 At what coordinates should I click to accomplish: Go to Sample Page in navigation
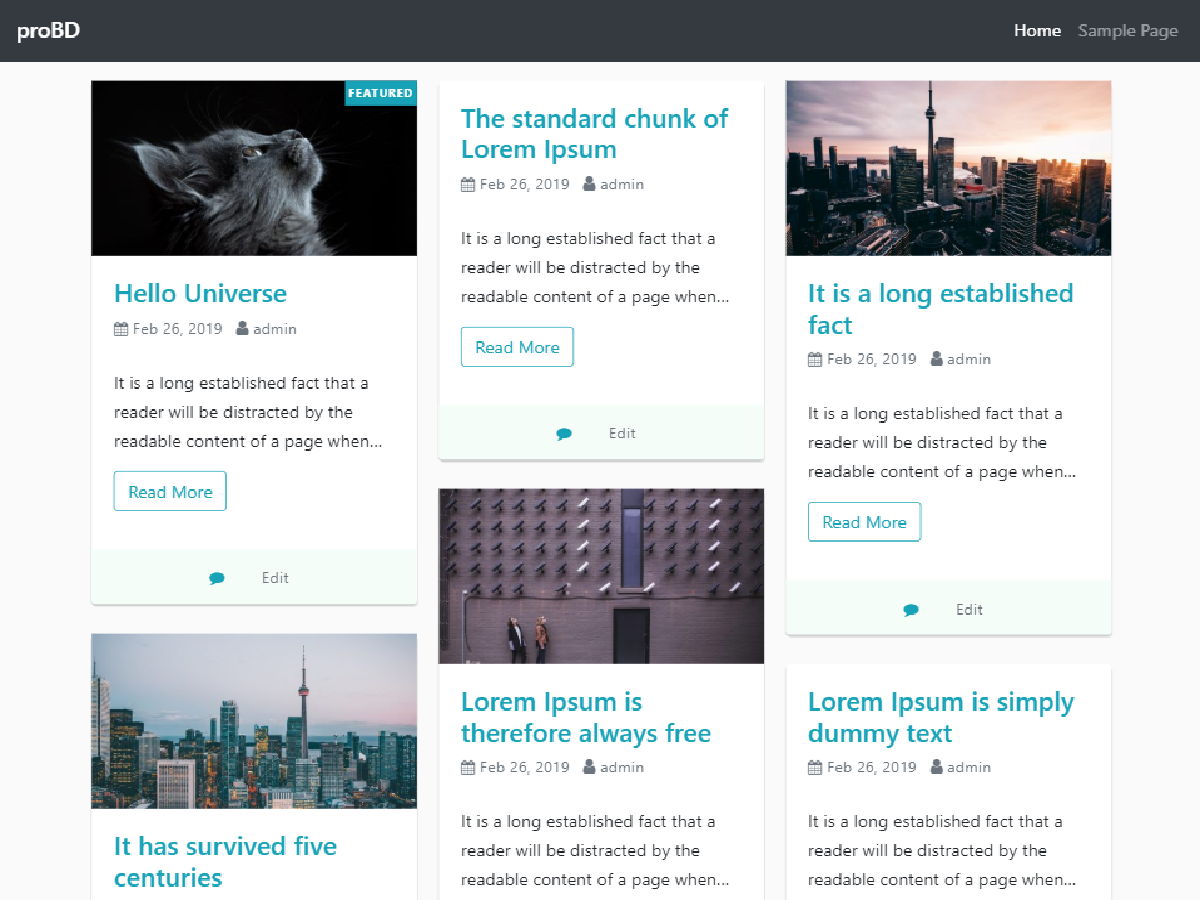click(x=1128, y=30)
